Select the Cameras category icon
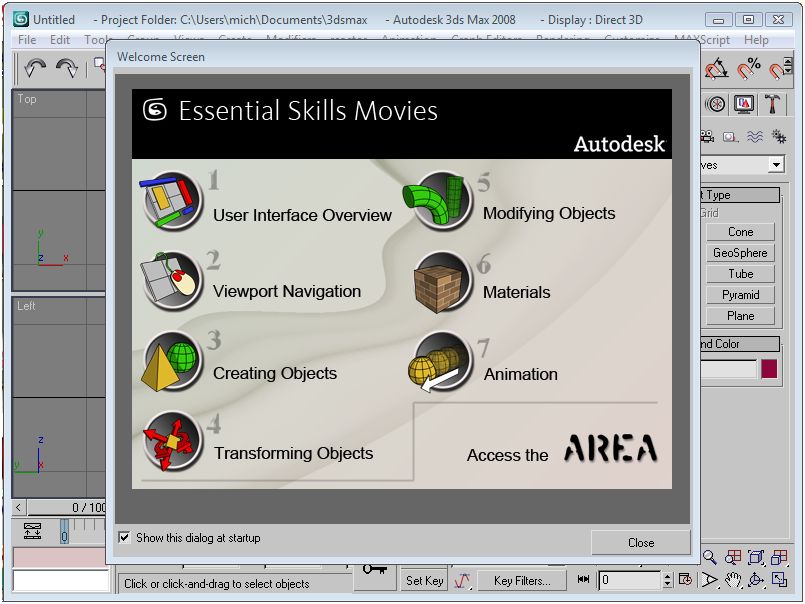805x604 pixels. point(707,137)
